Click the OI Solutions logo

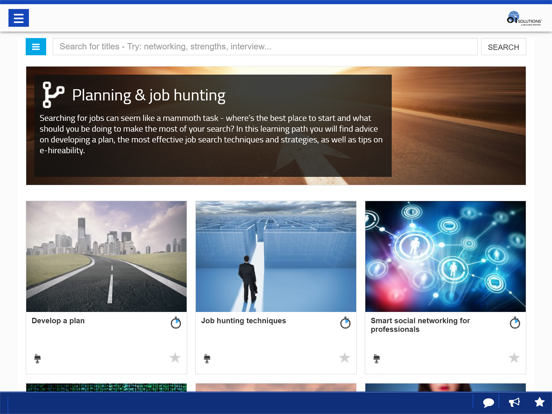[523, 19]
